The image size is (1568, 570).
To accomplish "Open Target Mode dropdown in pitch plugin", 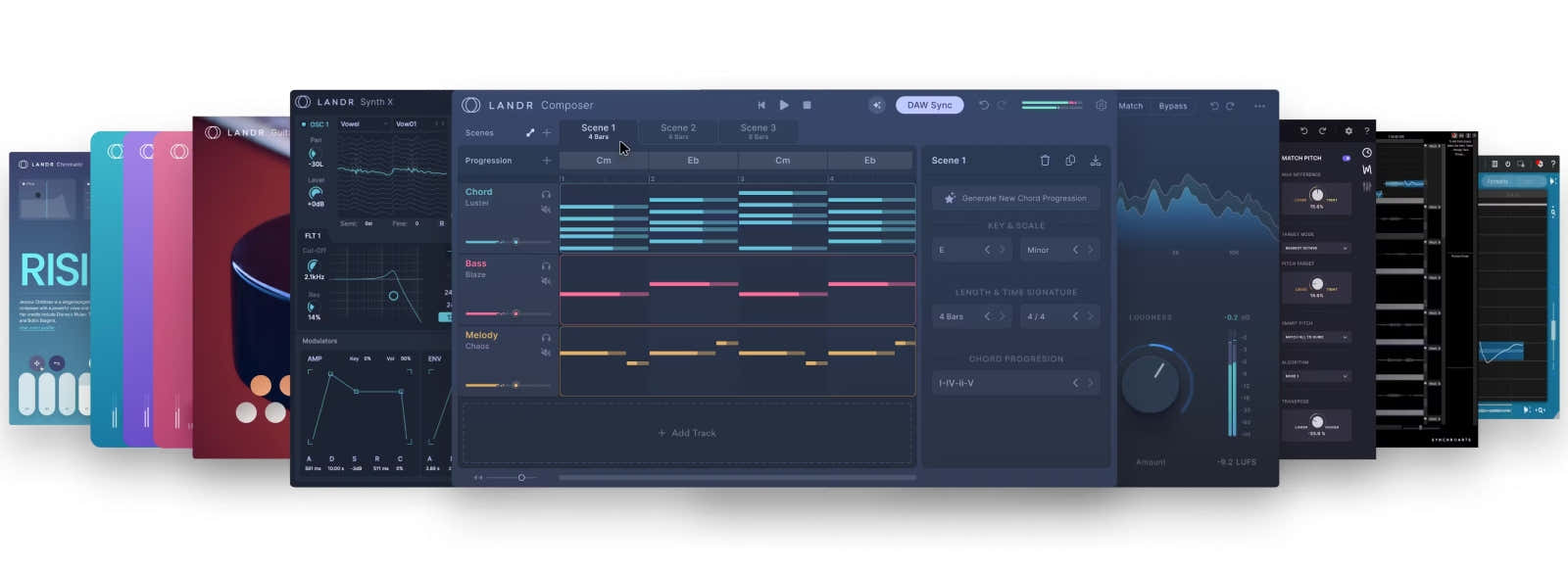I will click(x=1316, y=248).
